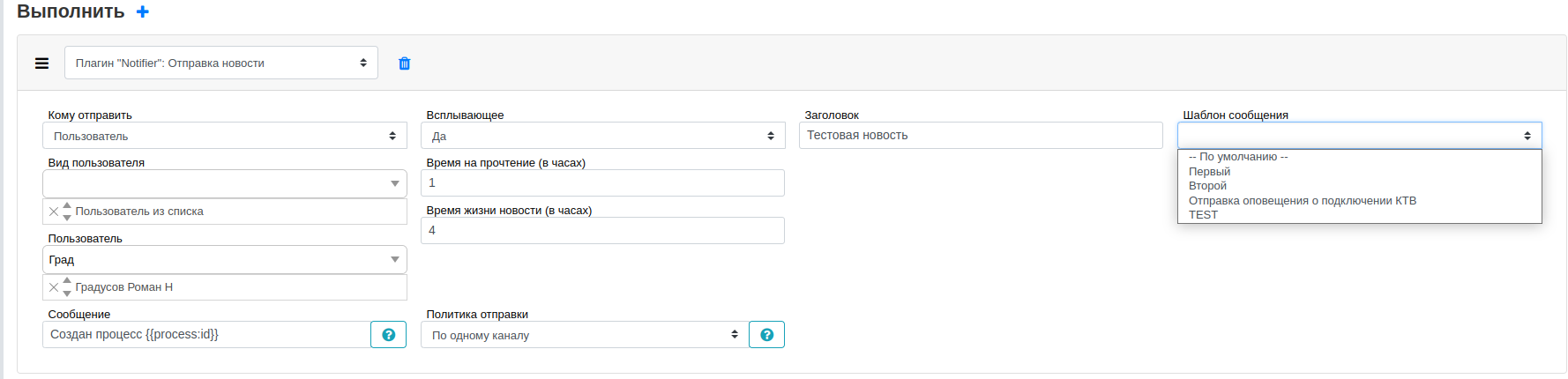Open Пользователь combo box with Град
The width and height of the screenshot is (1568, 379).
[225, 259]
